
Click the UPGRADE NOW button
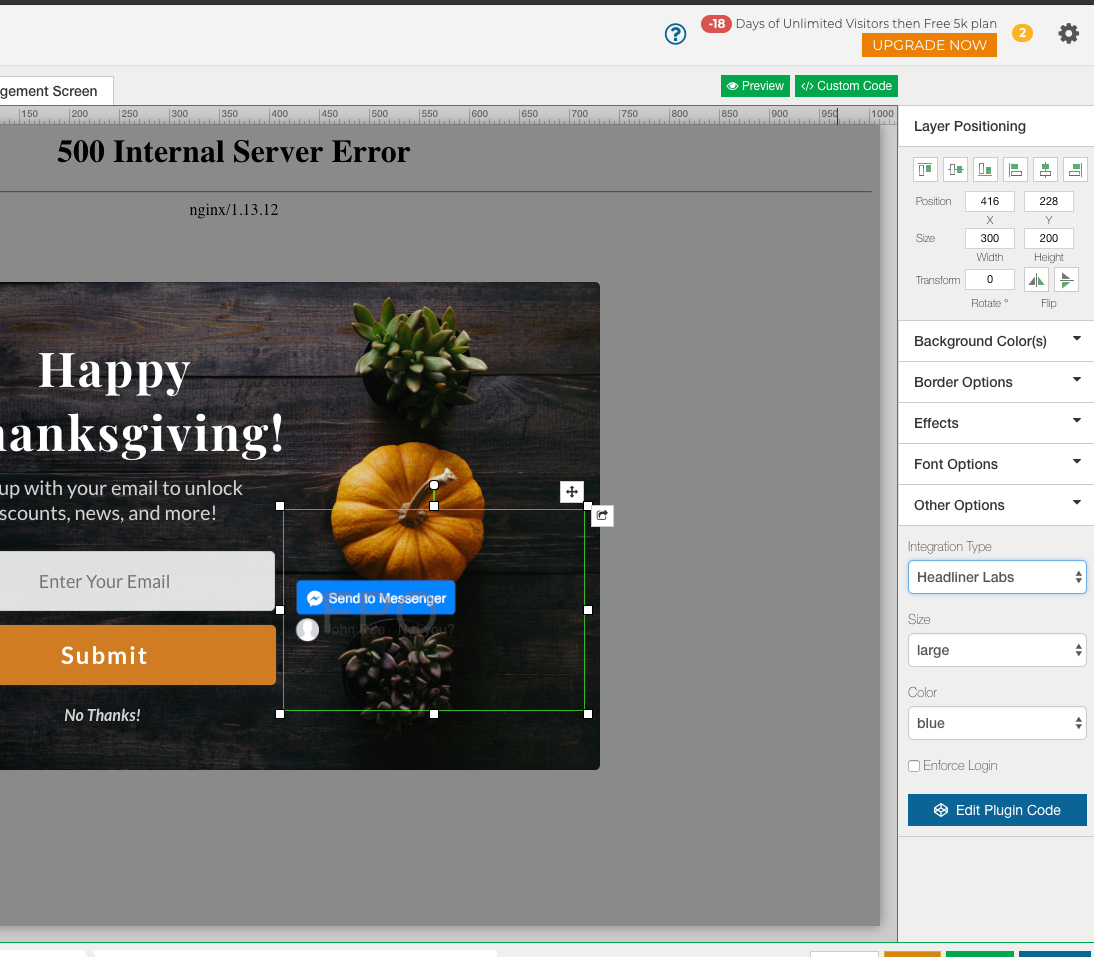coord(929,45)
